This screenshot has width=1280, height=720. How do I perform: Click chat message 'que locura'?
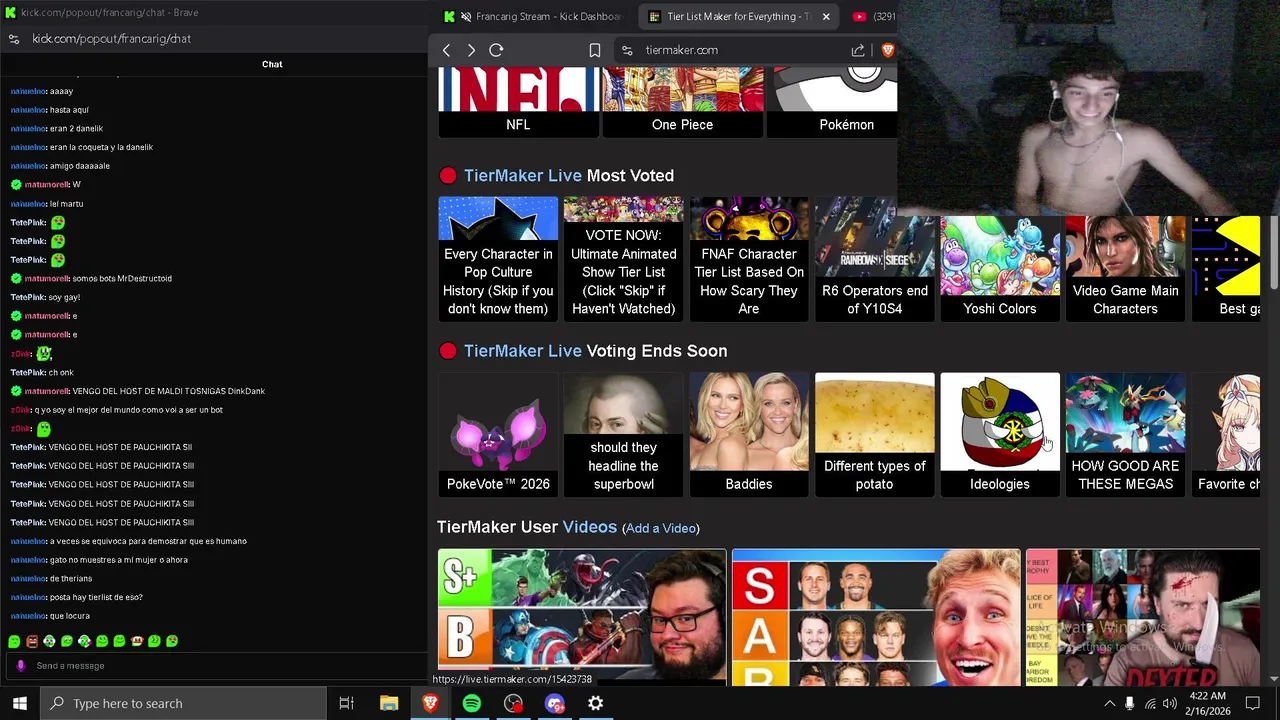pyautogui.click(x=69, y=616)
